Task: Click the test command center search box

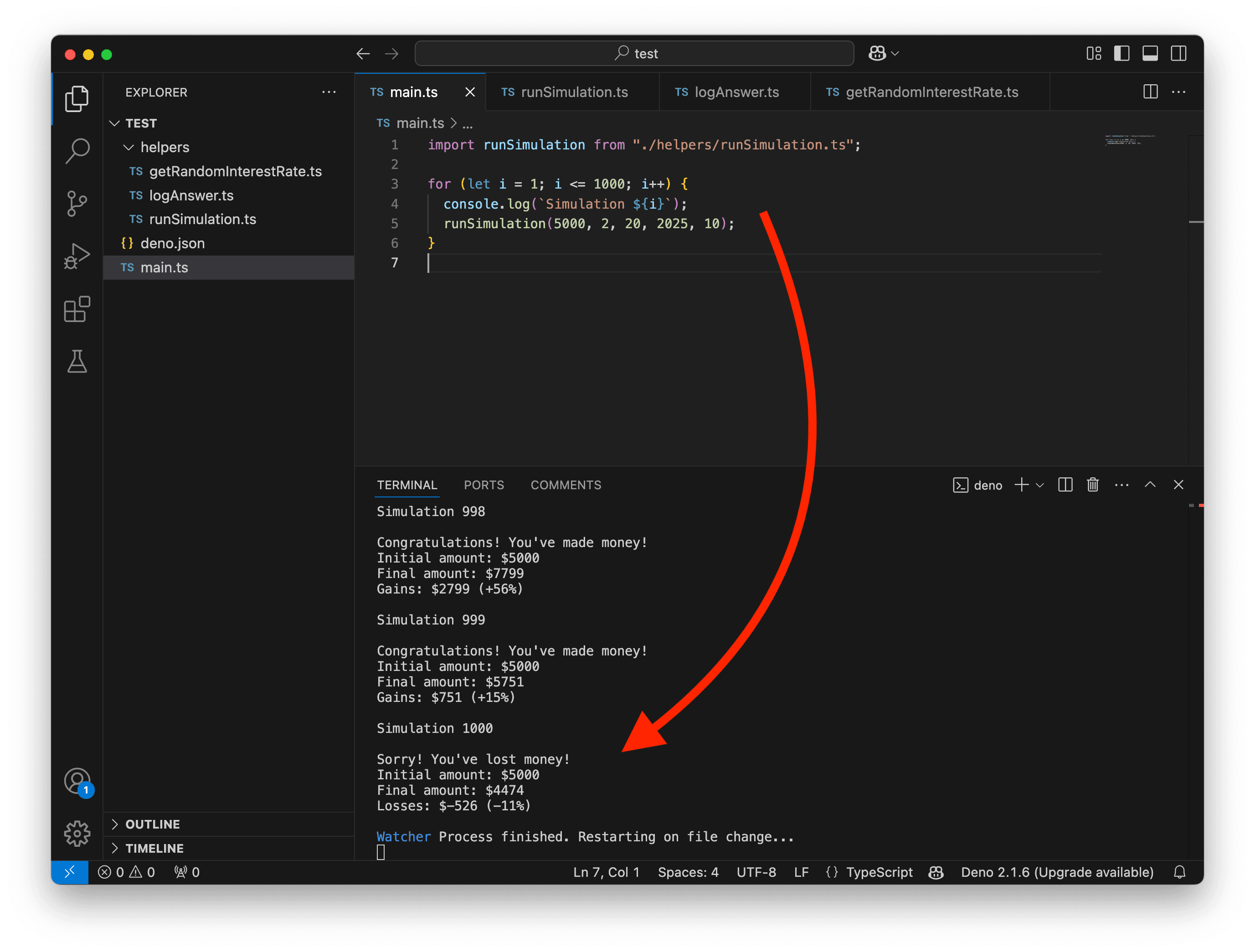Action: point(634,53)
